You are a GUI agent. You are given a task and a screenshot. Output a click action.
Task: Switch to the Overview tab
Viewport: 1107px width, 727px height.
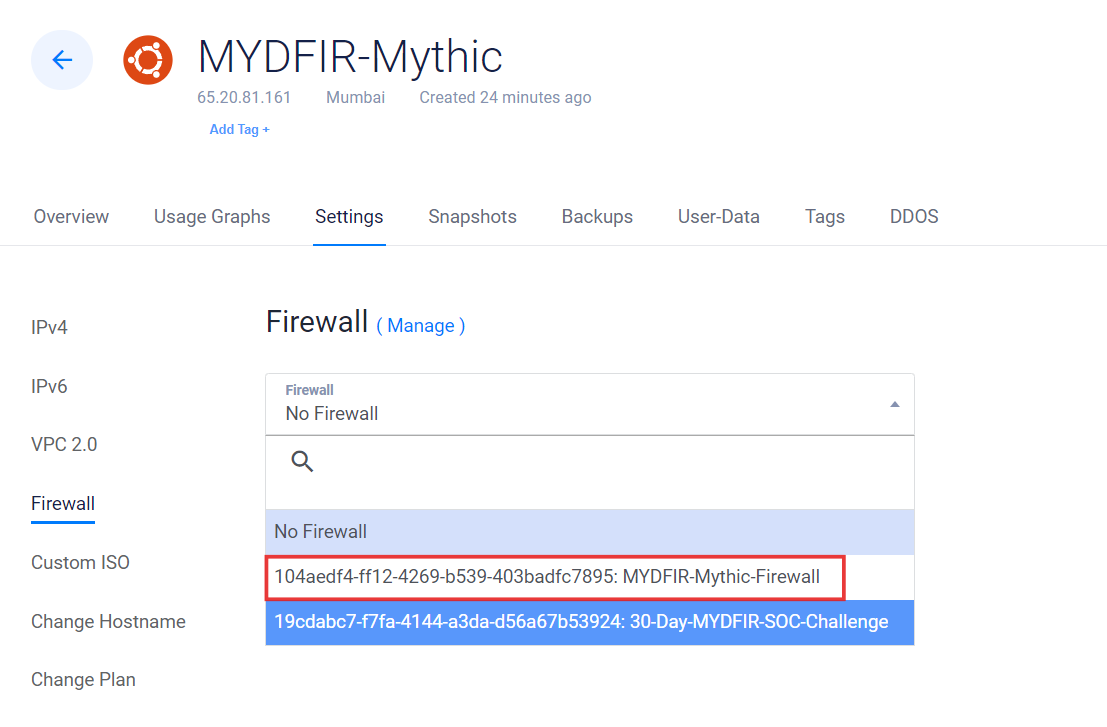coord(71,217)
